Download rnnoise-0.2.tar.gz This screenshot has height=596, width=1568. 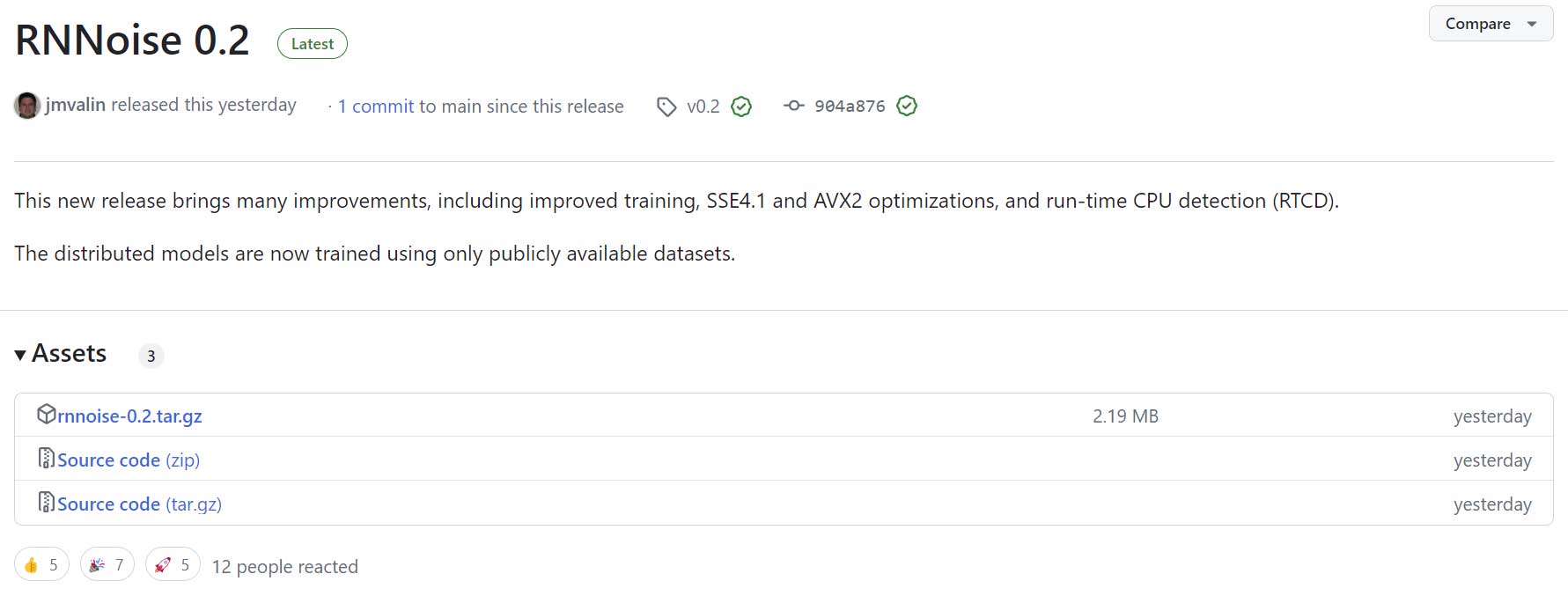(129, 416)
